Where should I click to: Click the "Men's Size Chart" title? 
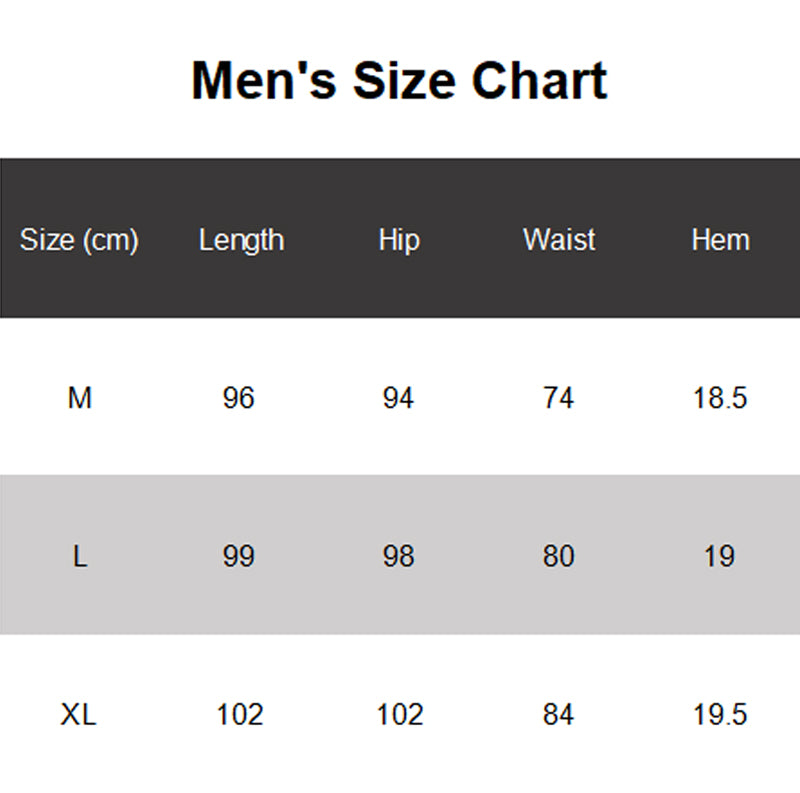pyautogui.click(x=399, y=81)
